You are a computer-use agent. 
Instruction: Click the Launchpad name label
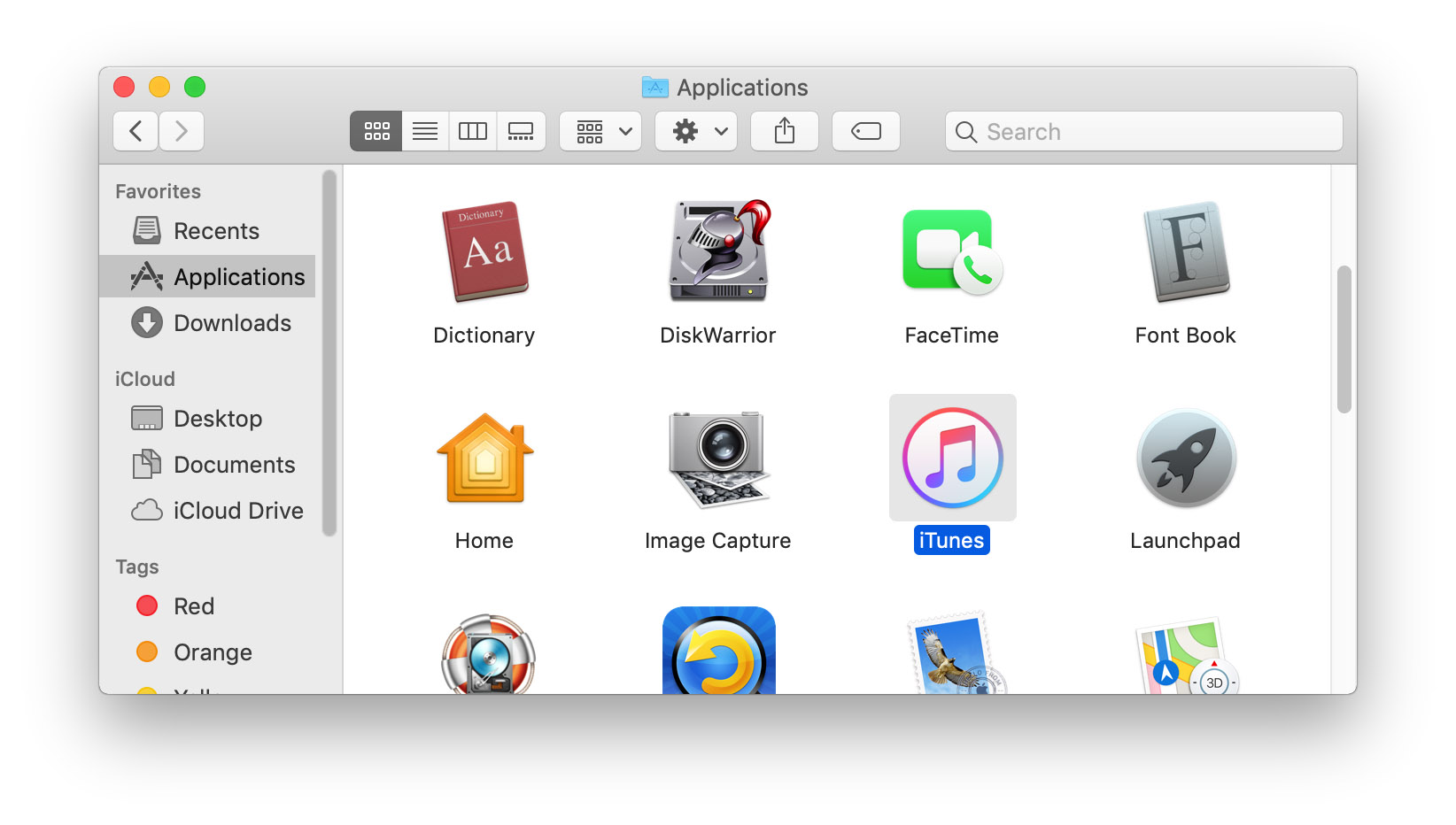1185,541
